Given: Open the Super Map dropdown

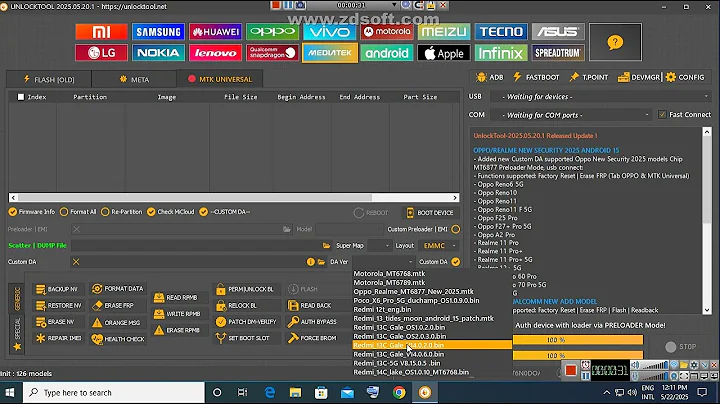Looking at the screenshot, I should [x=380, y=246].
